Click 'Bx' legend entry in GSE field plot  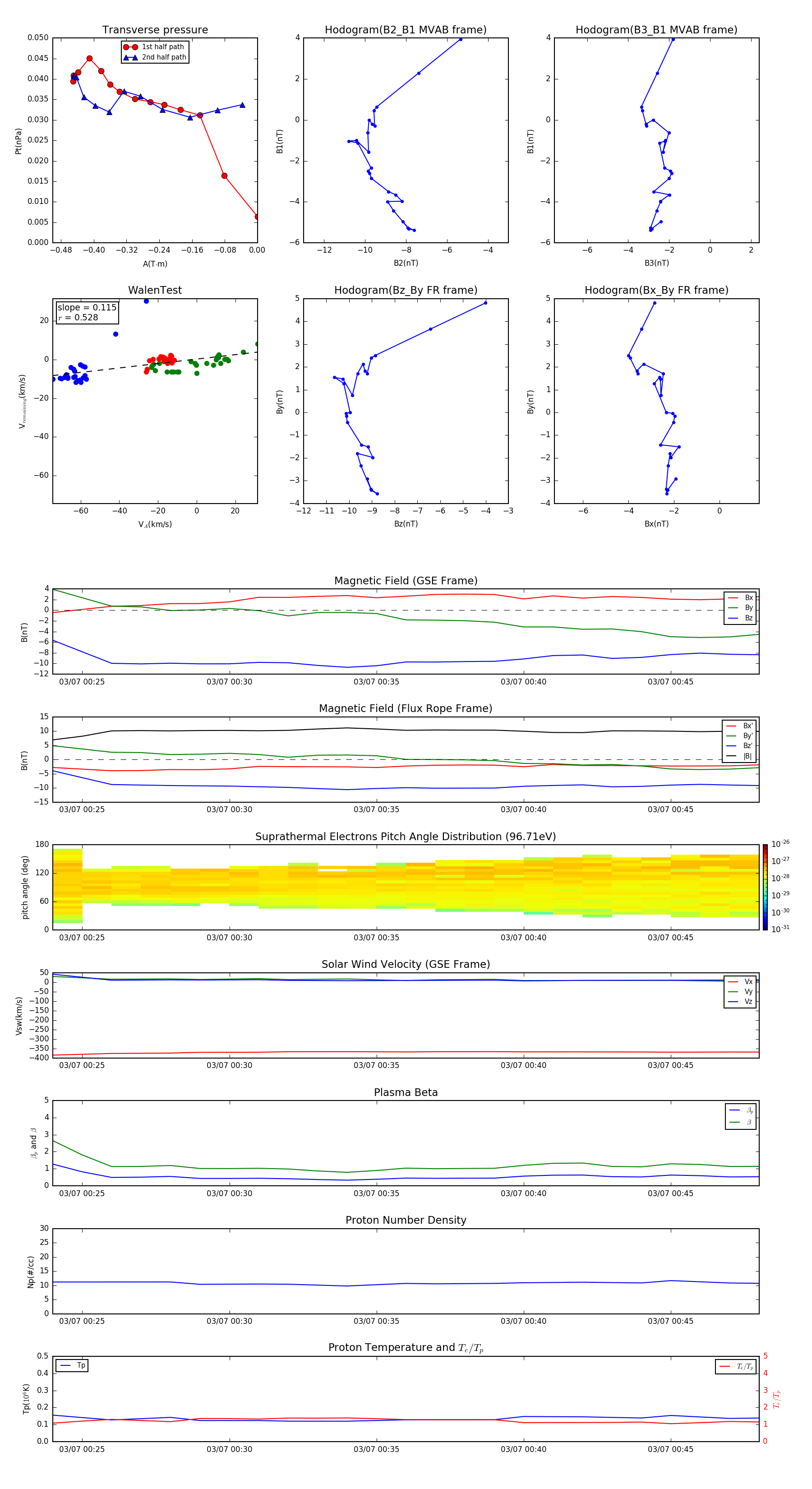(740, 598)
